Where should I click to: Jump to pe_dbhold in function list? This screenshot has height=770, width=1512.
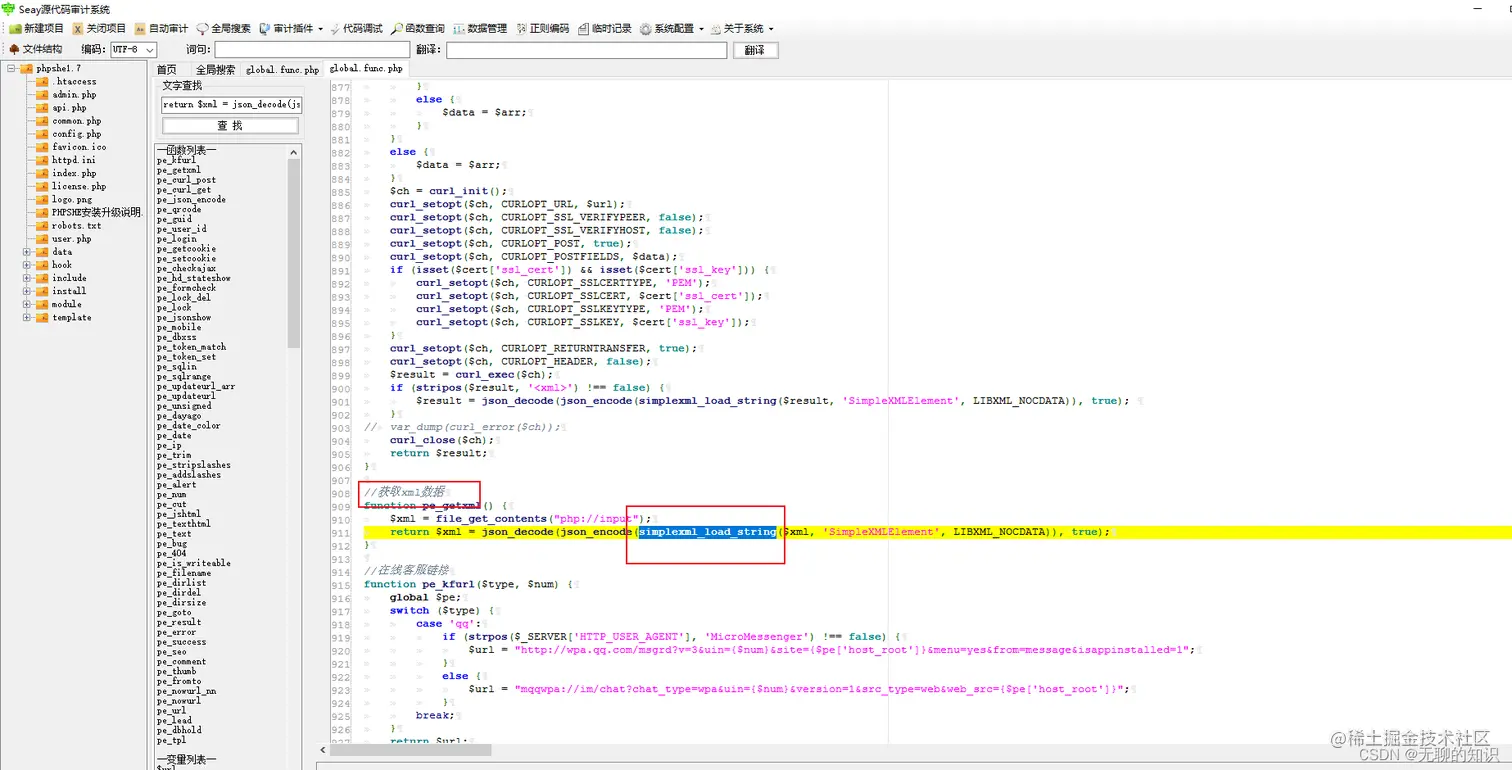pos(179,730)
